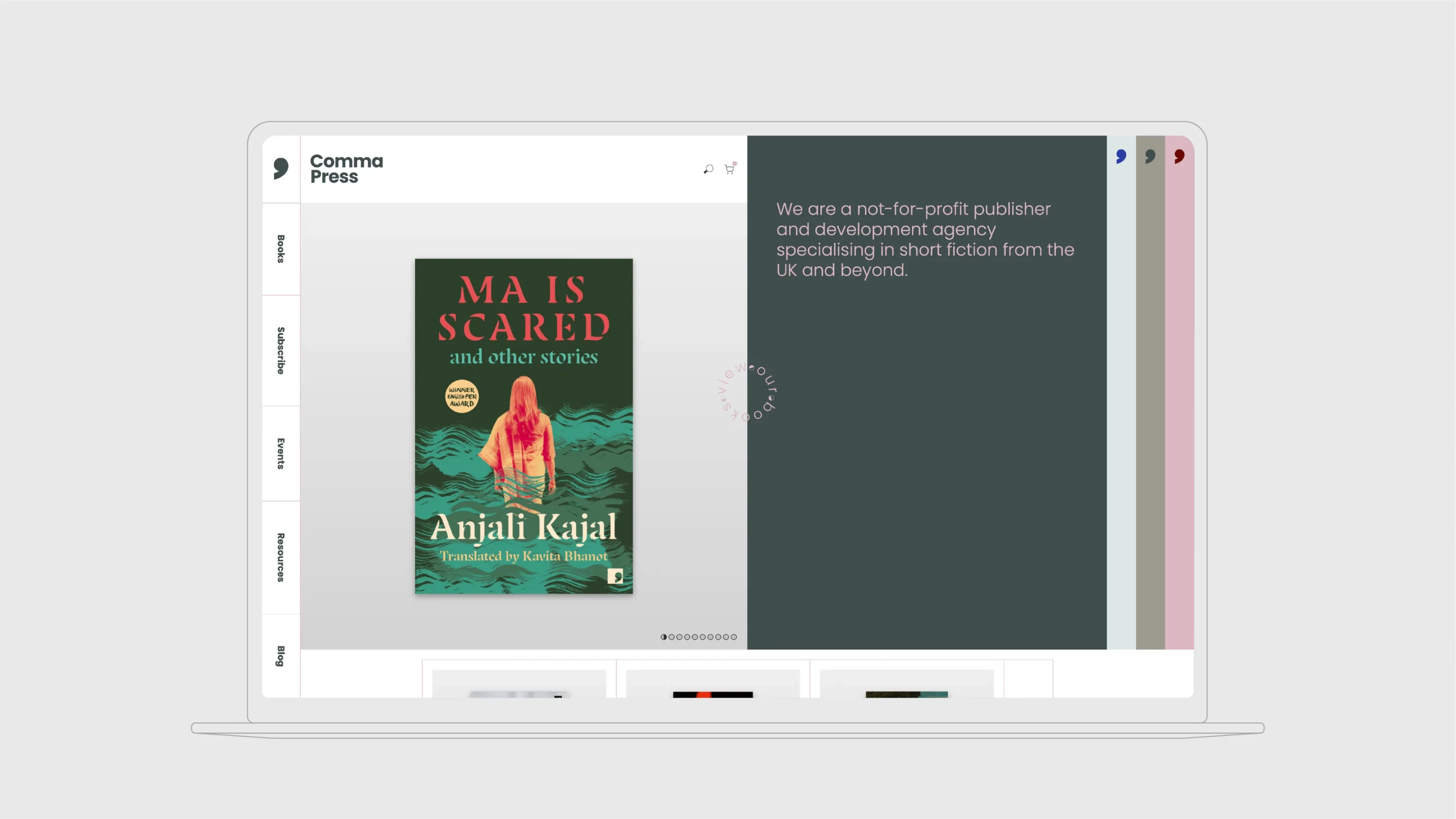Open the Subscribe sidebar menu item

click(281, 351)
